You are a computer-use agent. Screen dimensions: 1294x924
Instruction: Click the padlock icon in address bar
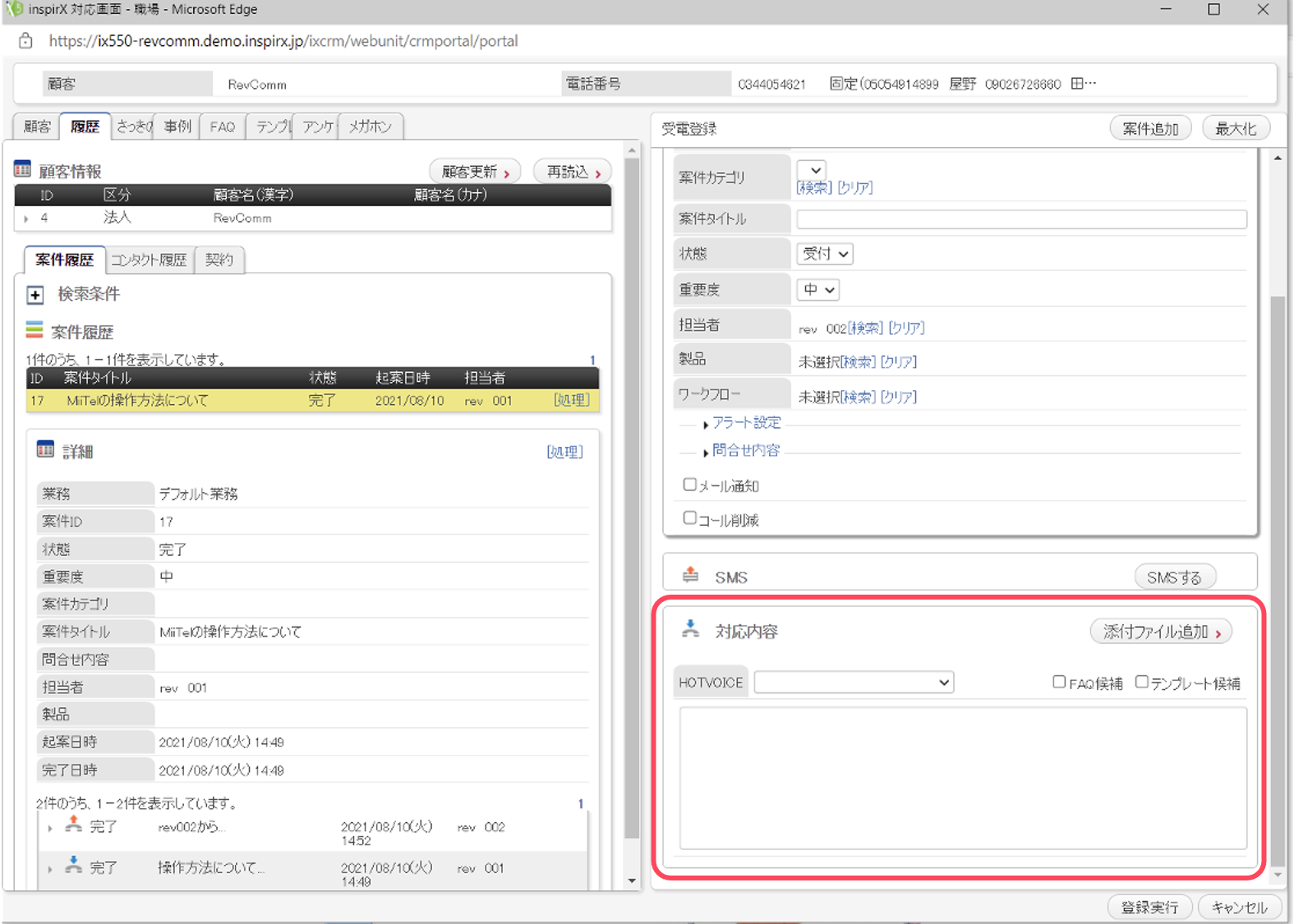click(x=25, y=40)
